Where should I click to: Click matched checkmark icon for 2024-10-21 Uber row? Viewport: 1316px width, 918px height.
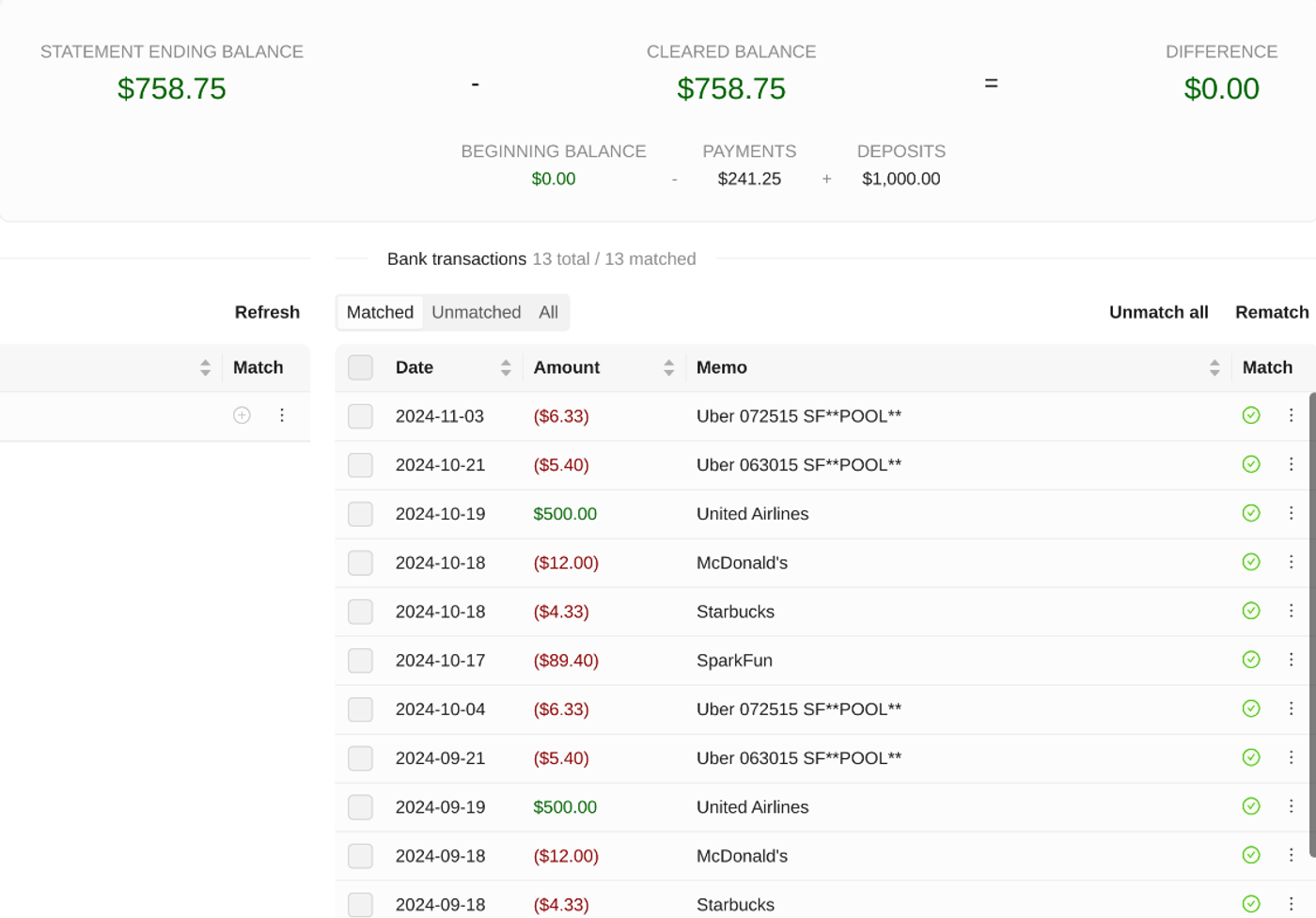pos(1251,464)
